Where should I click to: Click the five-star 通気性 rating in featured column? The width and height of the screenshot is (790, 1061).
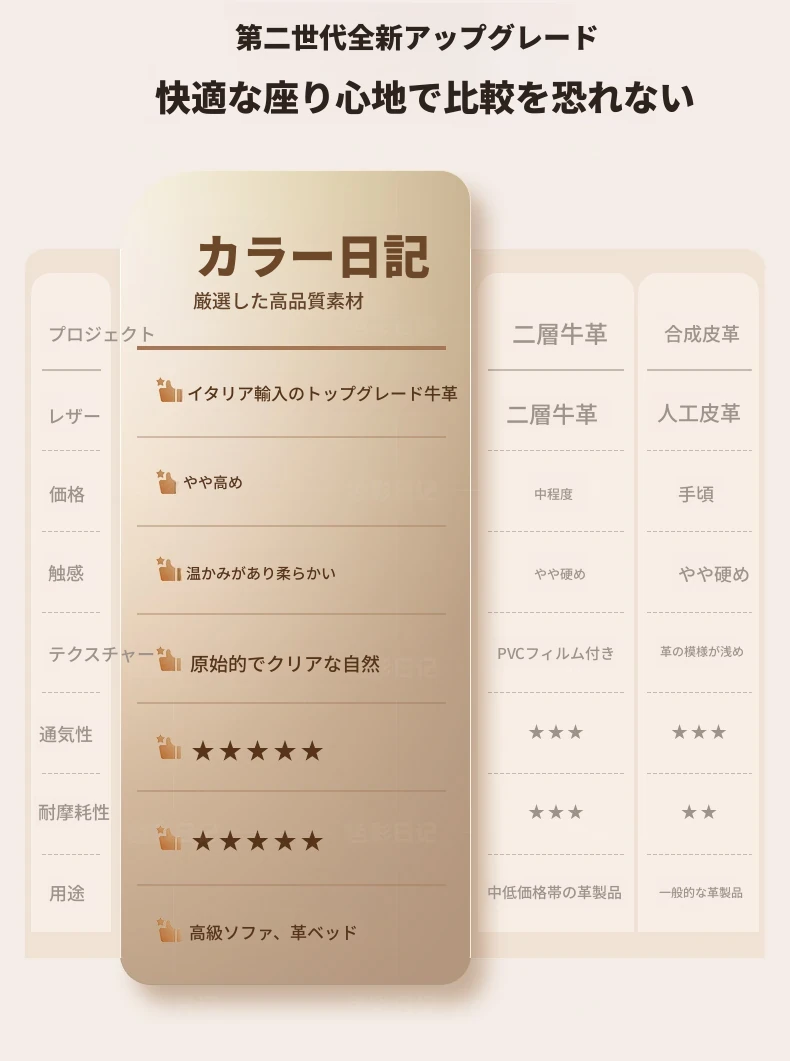257,751
